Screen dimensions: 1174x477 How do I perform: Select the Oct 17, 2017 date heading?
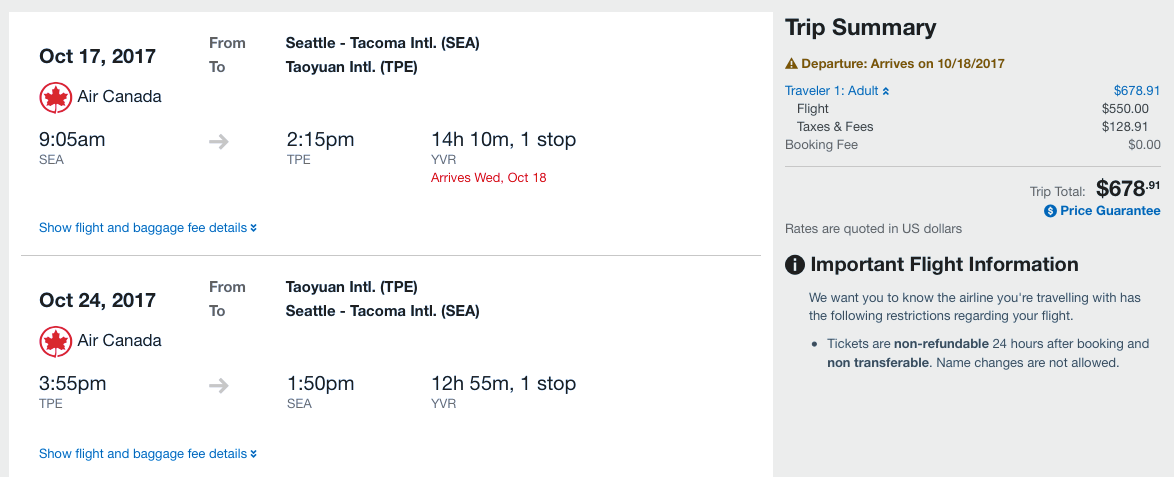(98, 56)
